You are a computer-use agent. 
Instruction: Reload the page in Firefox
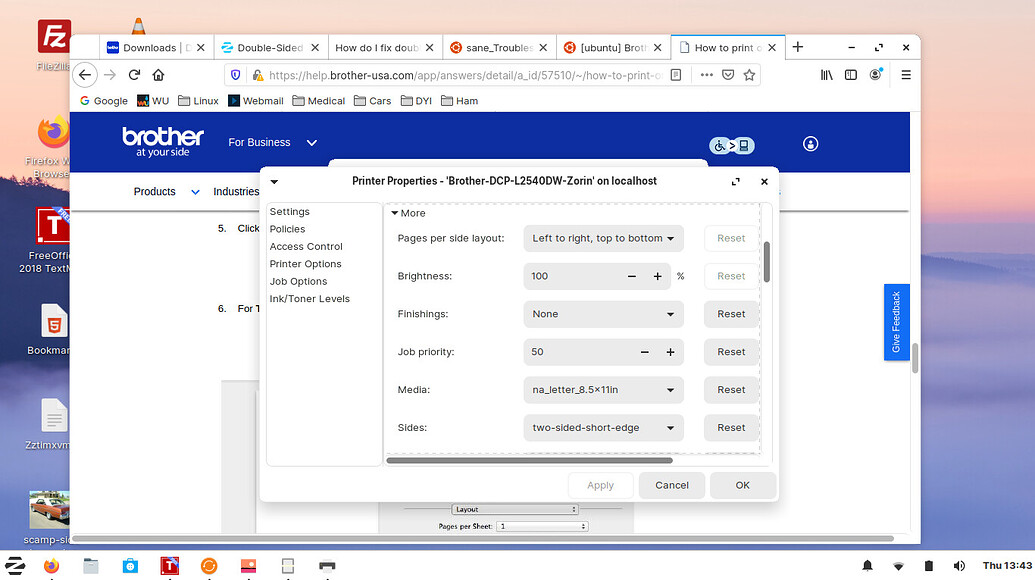[x=134, y=75]
